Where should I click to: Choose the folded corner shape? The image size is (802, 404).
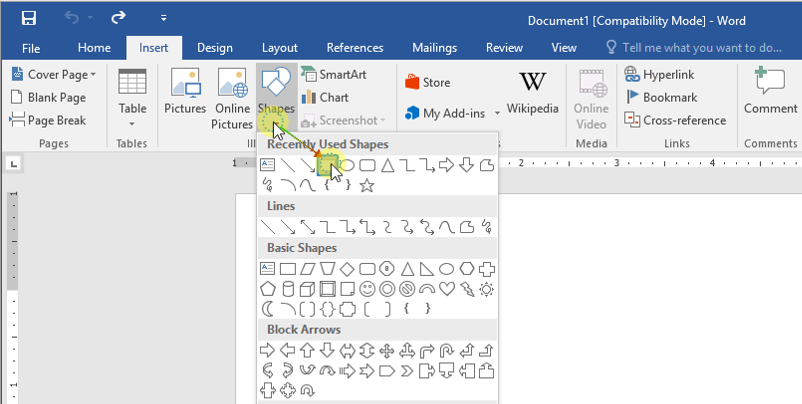coord(347,289)
